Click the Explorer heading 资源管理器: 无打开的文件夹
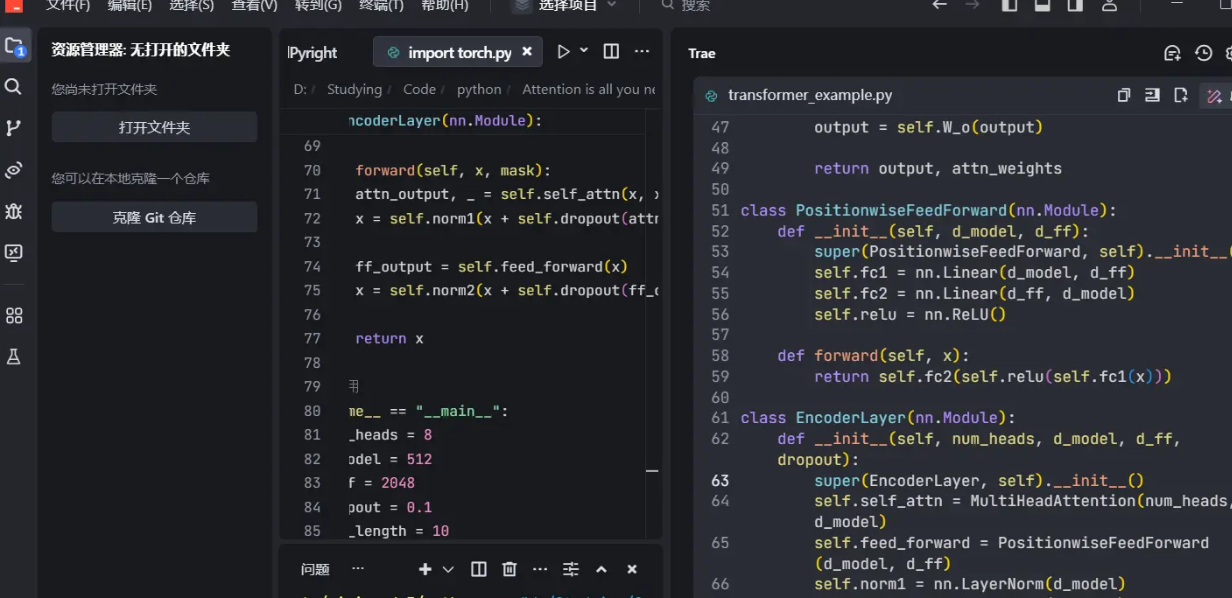The image size is (1232, 598). [141, 49]
